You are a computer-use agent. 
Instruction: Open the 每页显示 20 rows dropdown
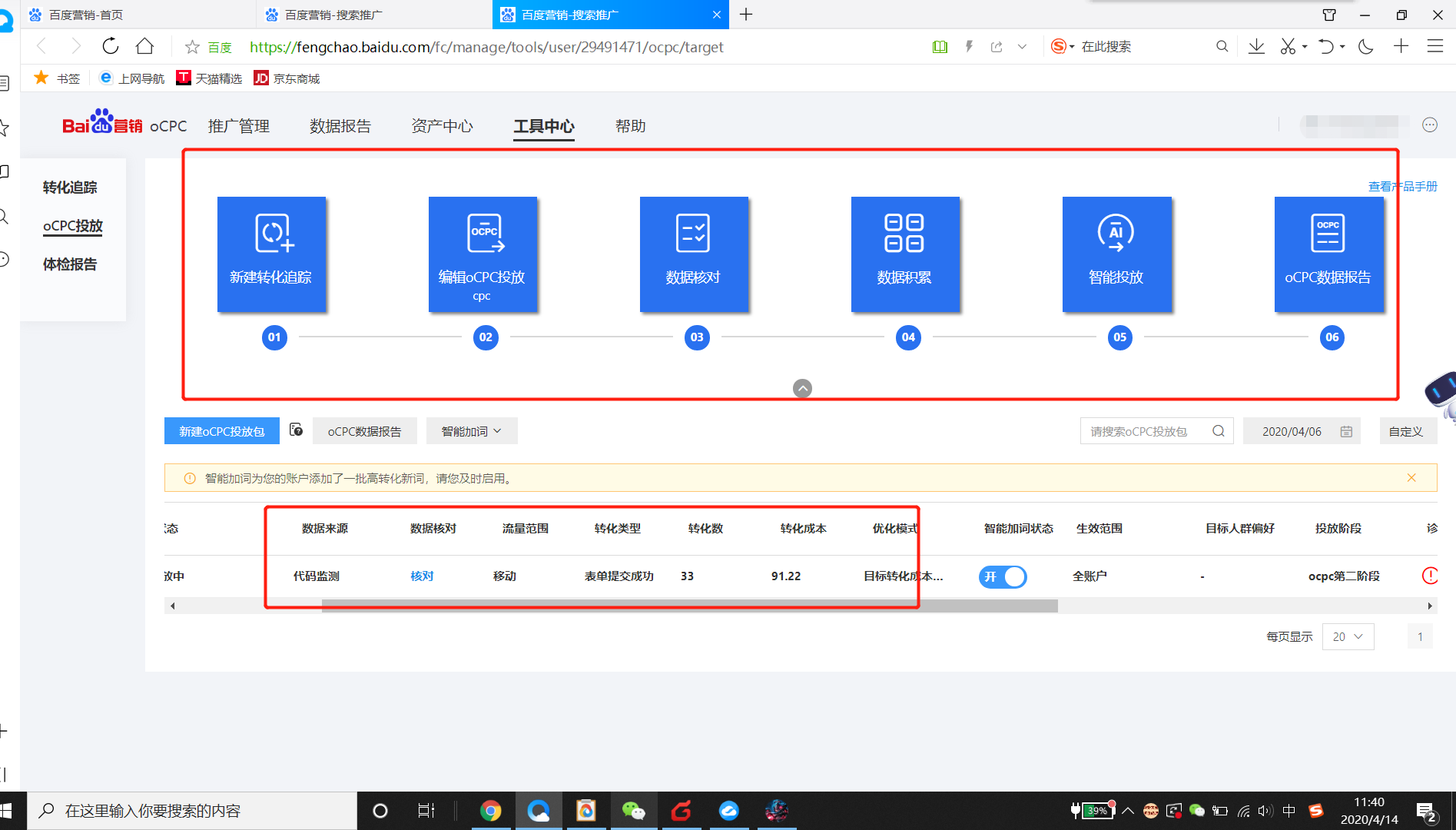point(1348,636)
